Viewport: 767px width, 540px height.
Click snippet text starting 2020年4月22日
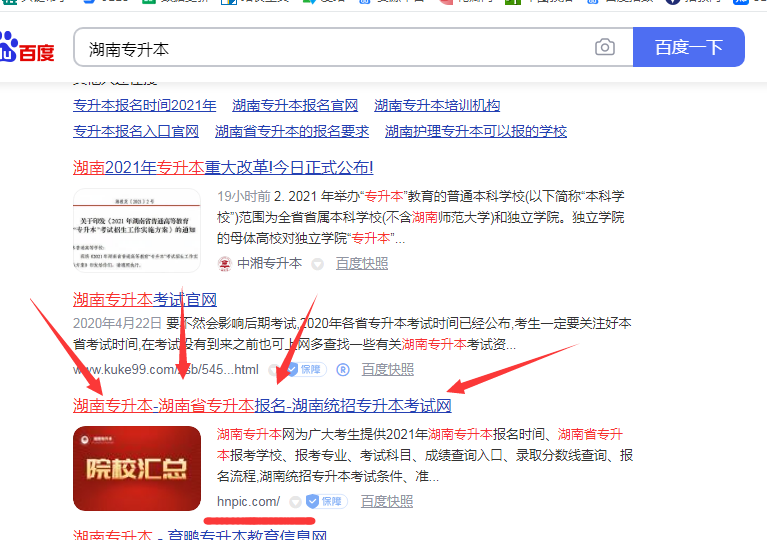tap(352, 334)
